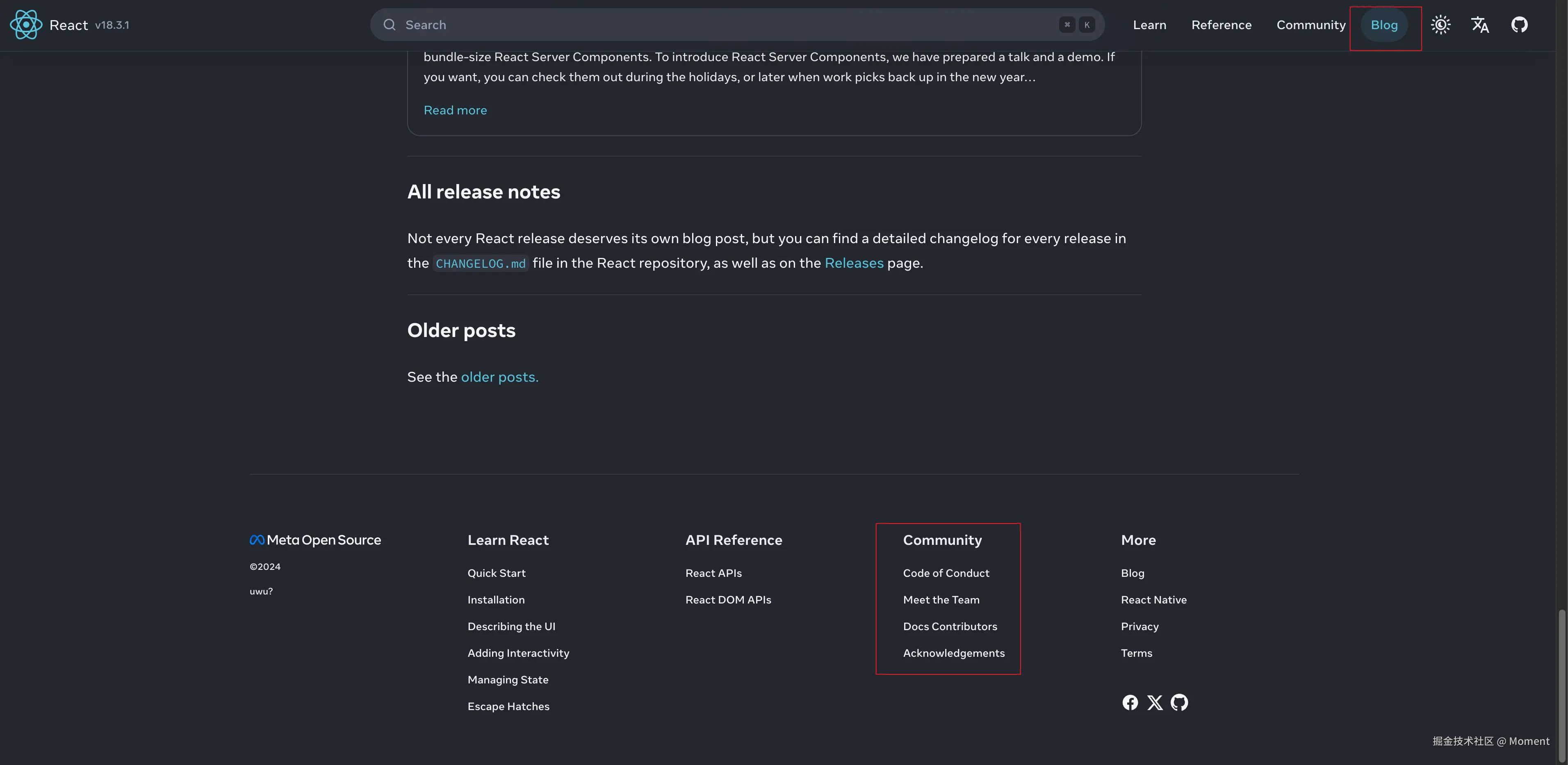Open CHANGELOG.md file link

pos(480,264)
